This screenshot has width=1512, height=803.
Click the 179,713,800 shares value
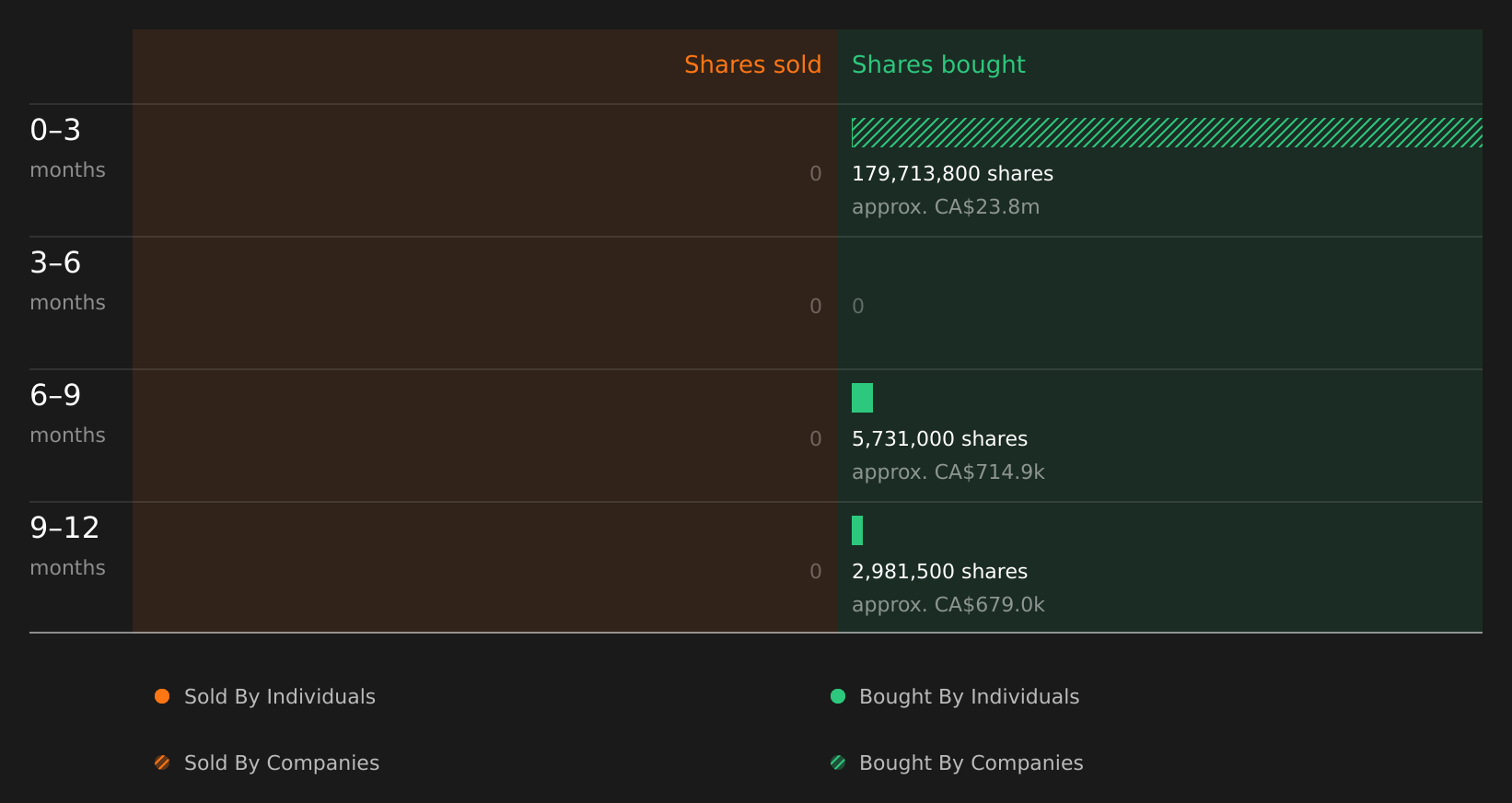(x=952, y=174)
